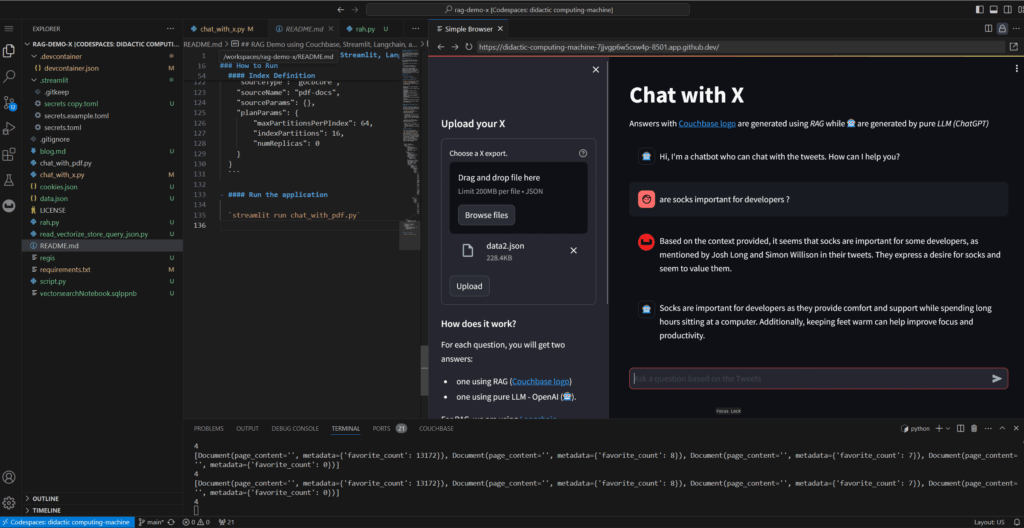This screenshot has height=528, width=1024.
Task: Open terminal more actions ellipsis
Action: click(987, 429)
